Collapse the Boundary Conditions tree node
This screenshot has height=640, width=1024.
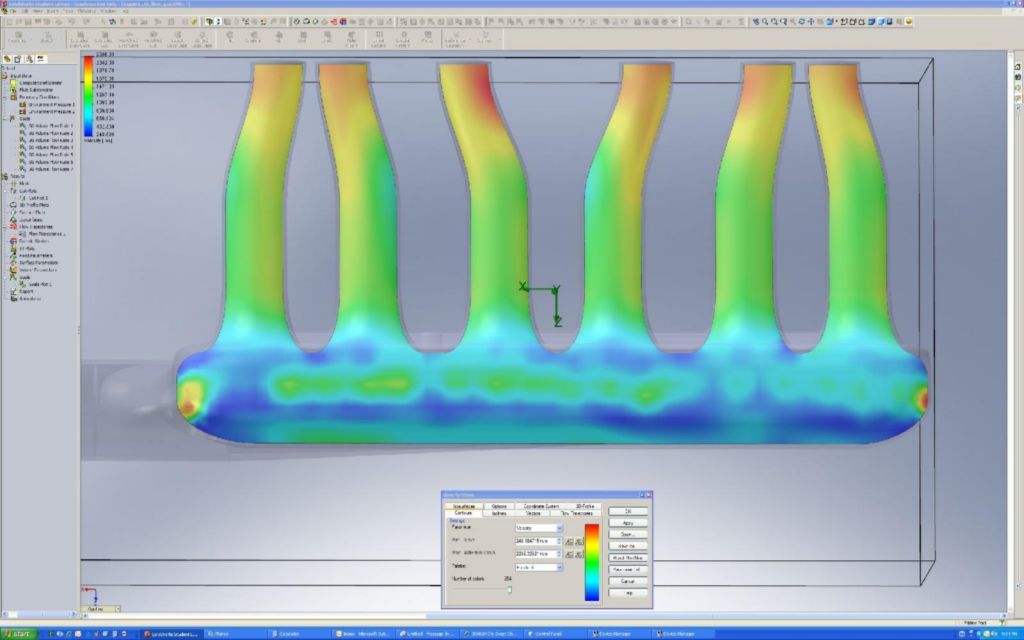point(5,96)
